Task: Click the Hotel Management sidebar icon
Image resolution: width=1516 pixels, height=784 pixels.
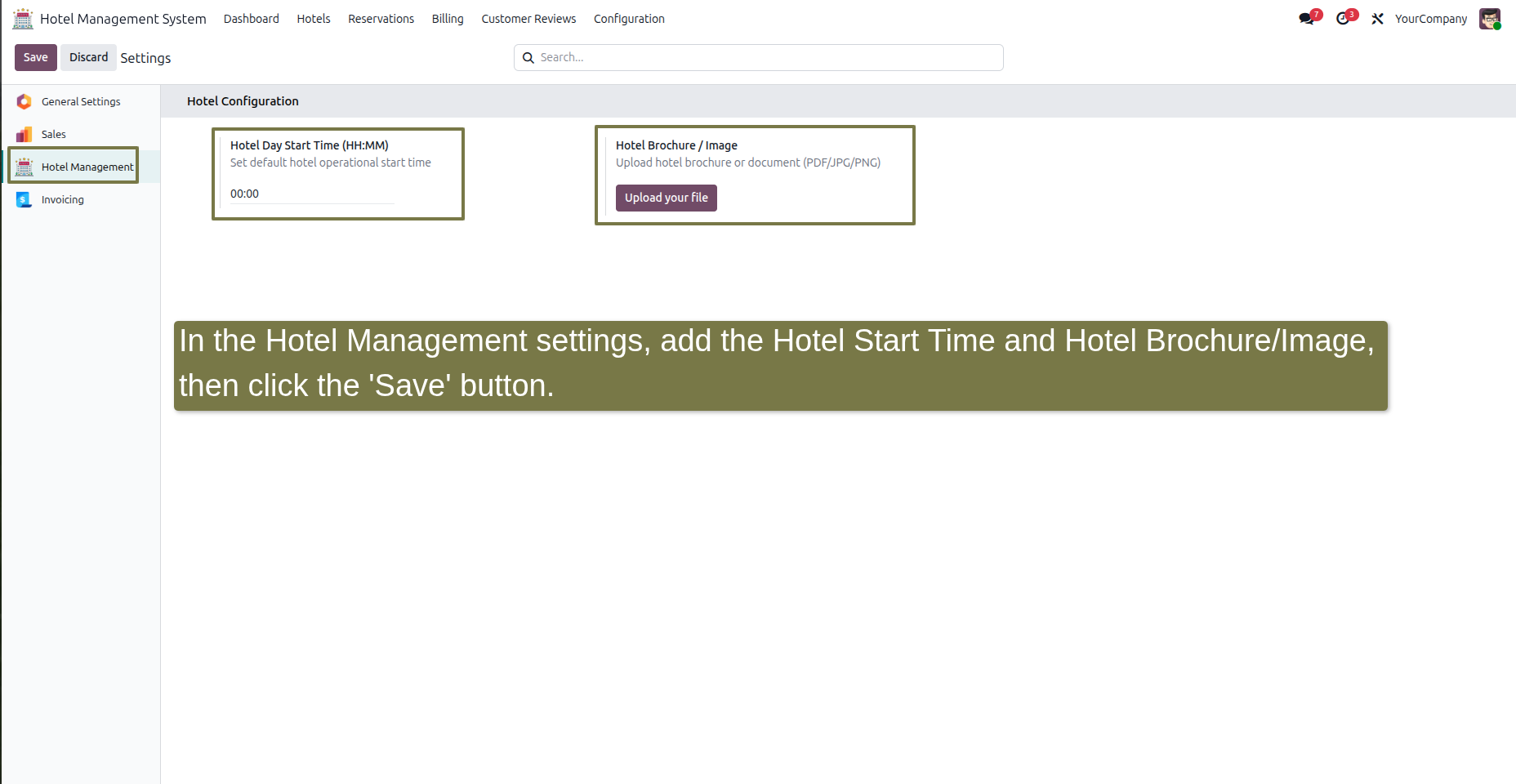Action: pos(25,167)
